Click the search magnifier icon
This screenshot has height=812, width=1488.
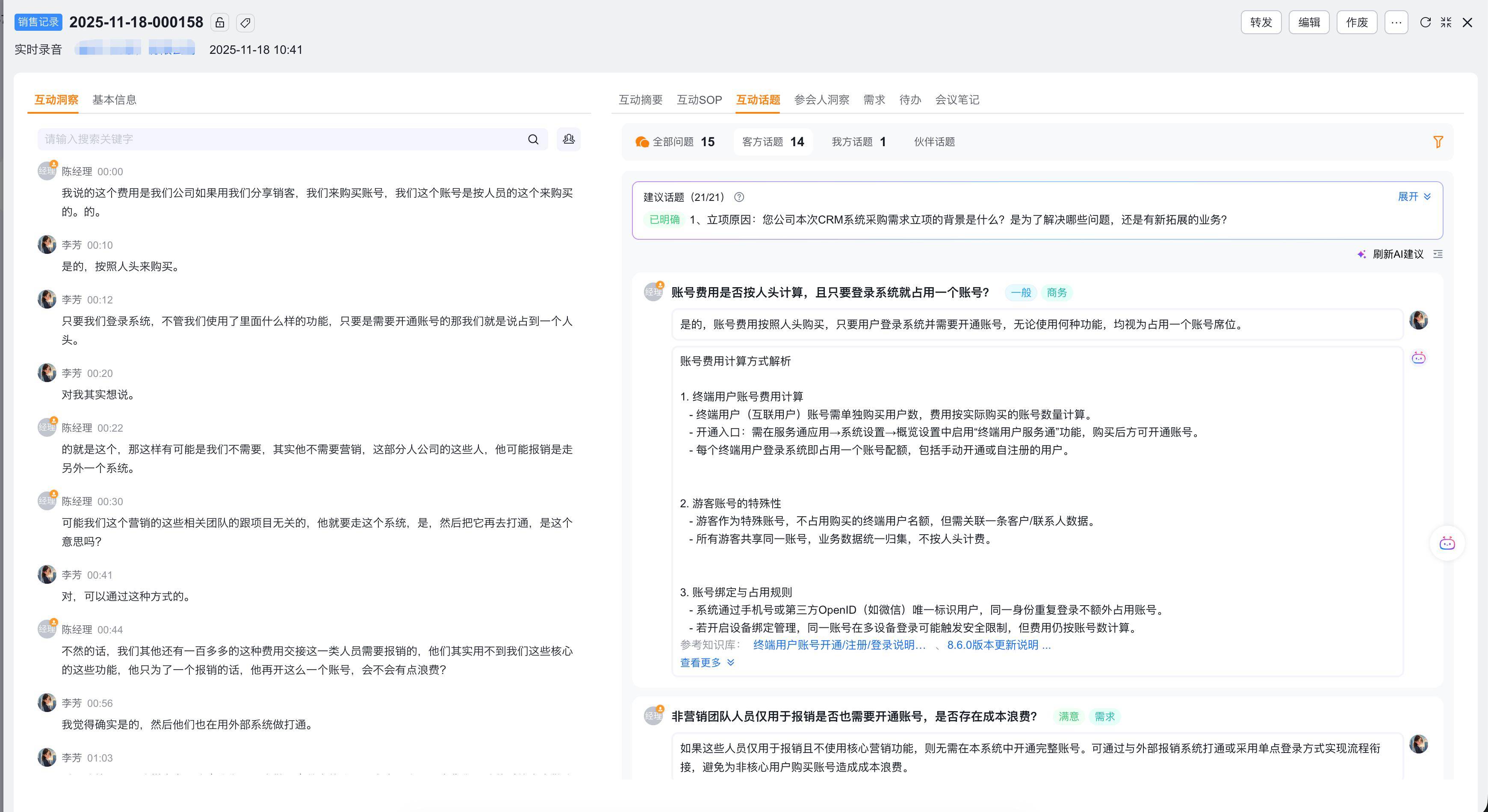tap(533, 139)
